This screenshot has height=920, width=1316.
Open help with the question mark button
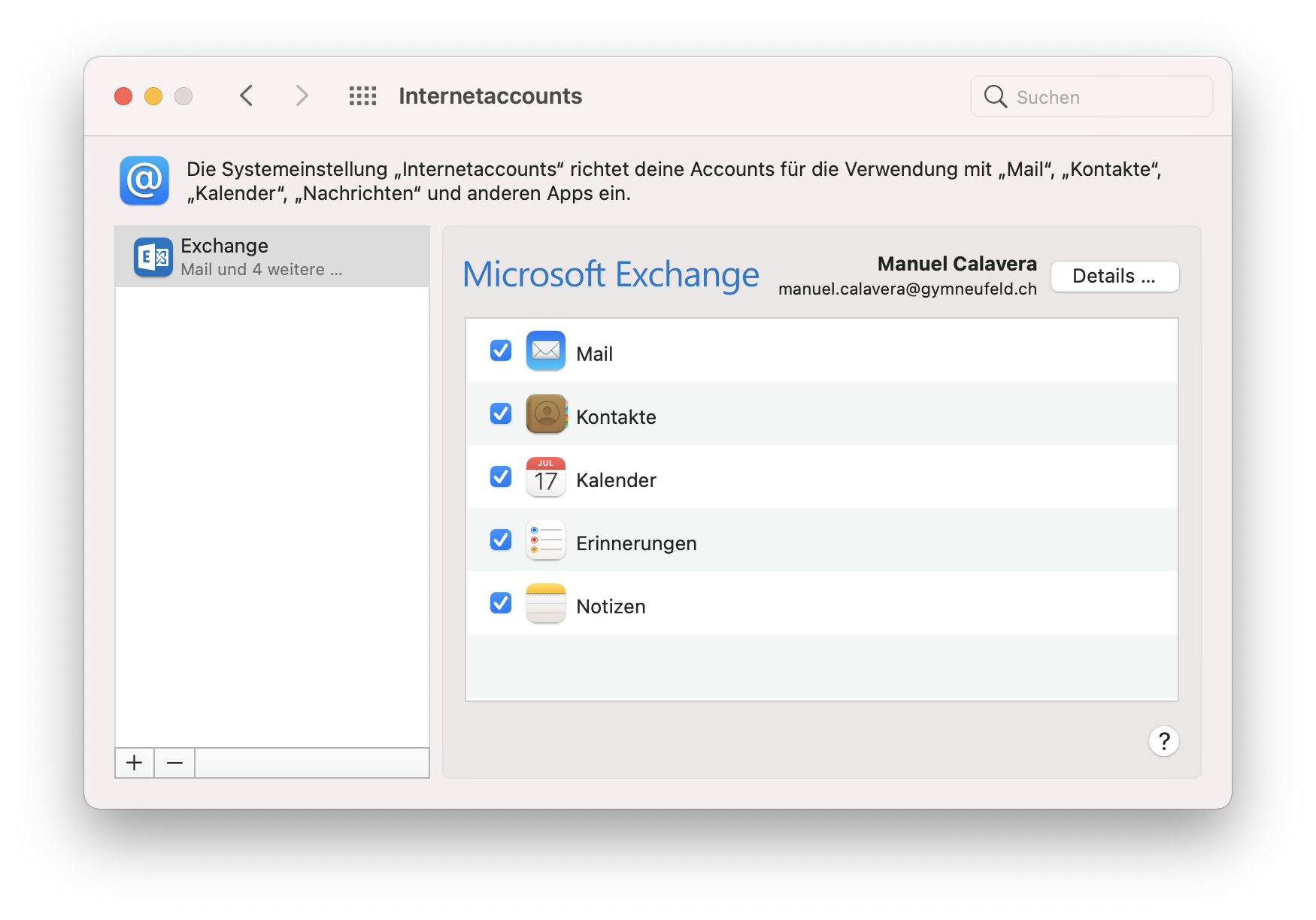point(1163,742)
